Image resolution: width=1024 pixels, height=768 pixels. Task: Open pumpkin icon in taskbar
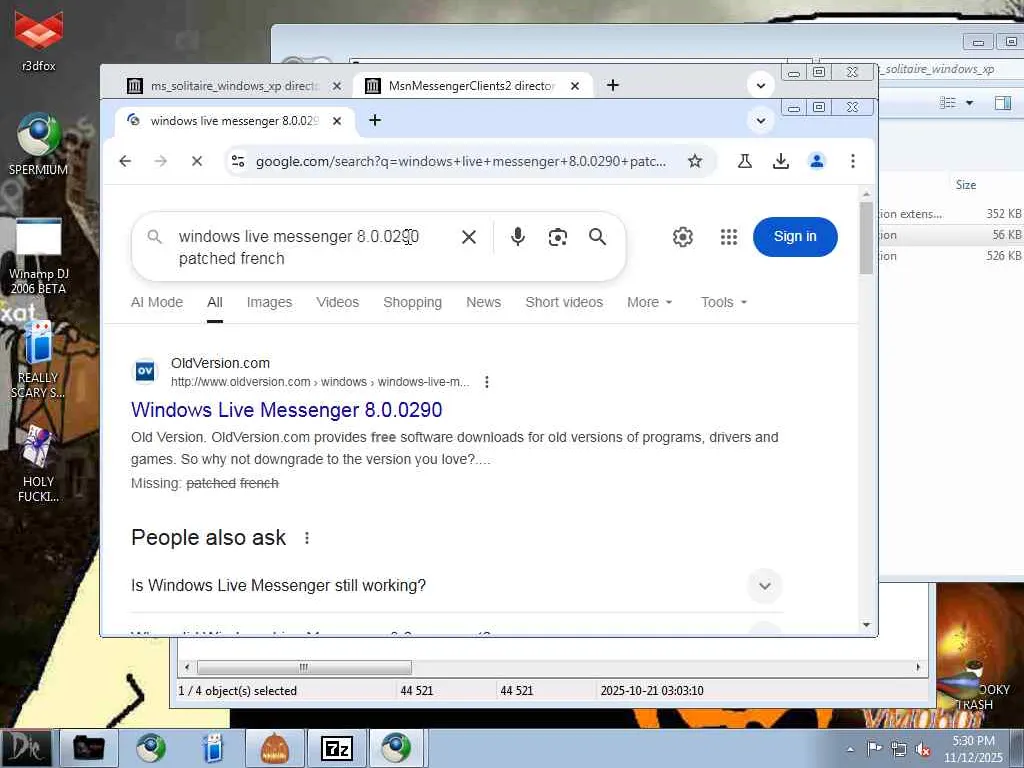pos(275,748)
